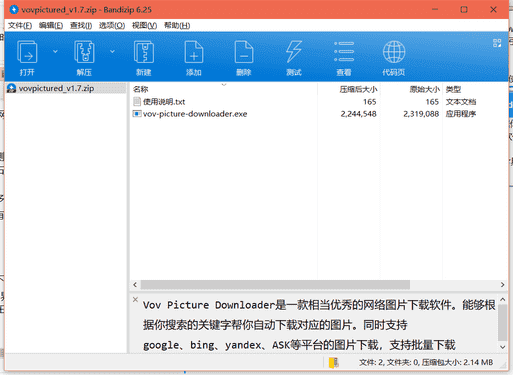Click the comment pane vertical scrollbar thumb
This screenshot has width=513, height=375.
(503, 323)
